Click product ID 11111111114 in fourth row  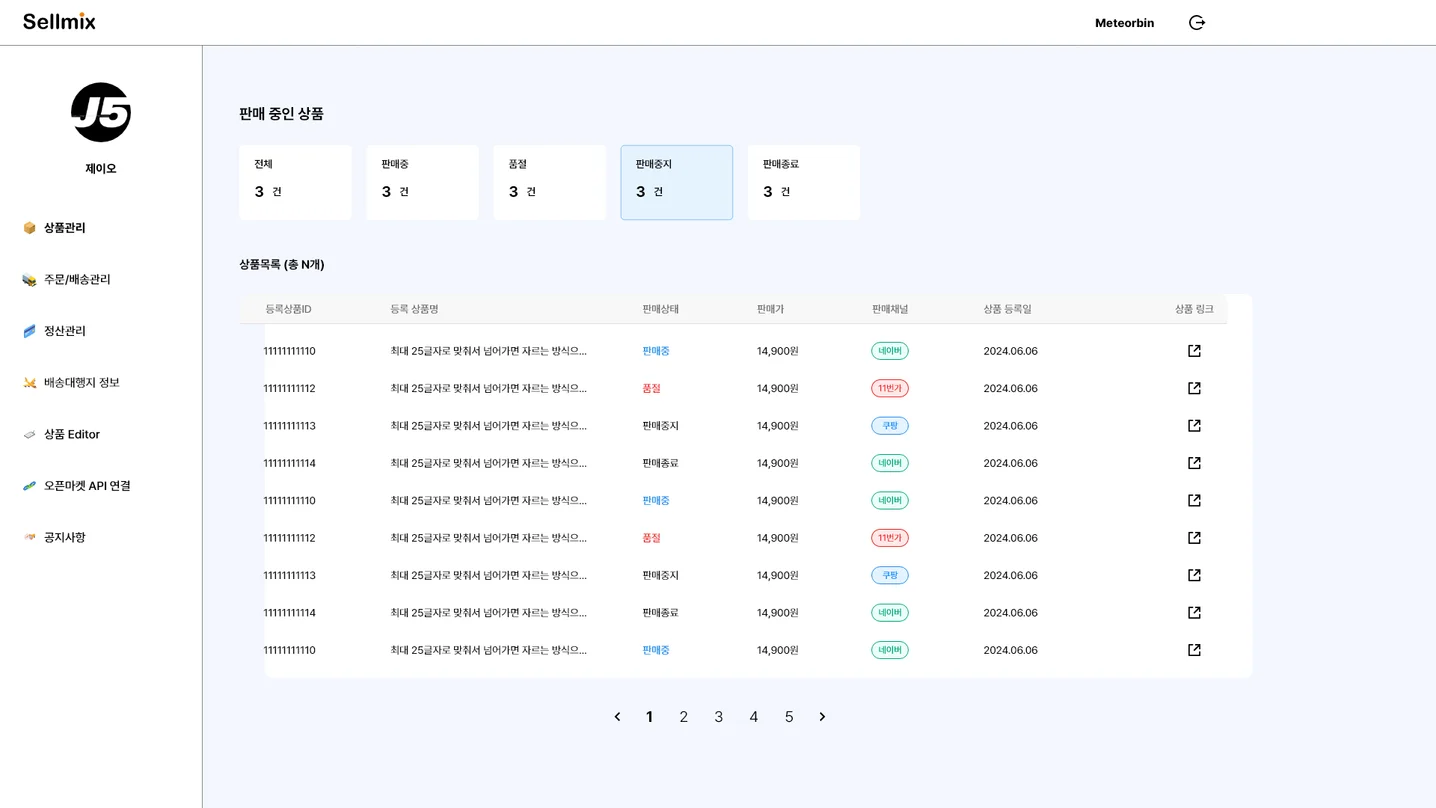(289, 463)
